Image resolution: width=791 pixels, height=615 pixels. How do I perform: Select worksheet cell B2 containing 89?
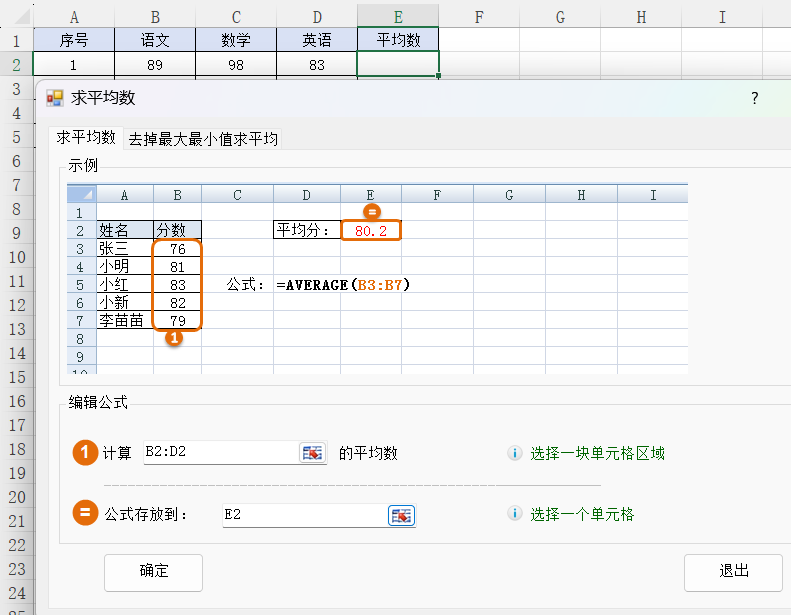pyautogui.click(x=154, y=64)
